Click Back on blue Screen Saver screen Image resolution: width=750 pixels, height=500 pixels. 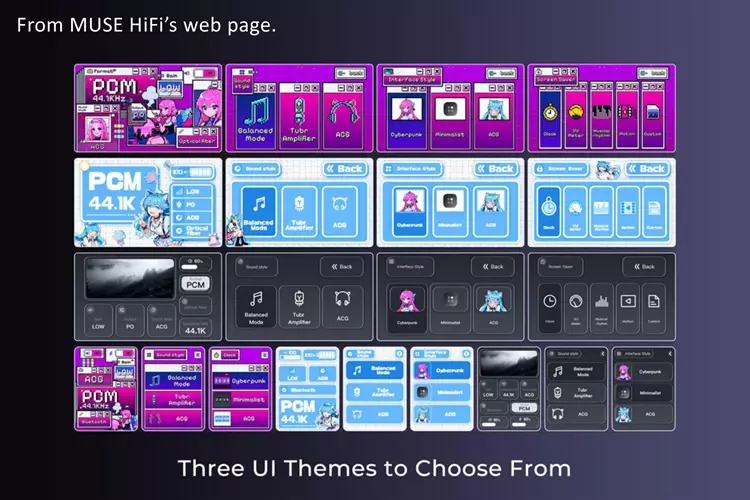click(x=647, y=169)
